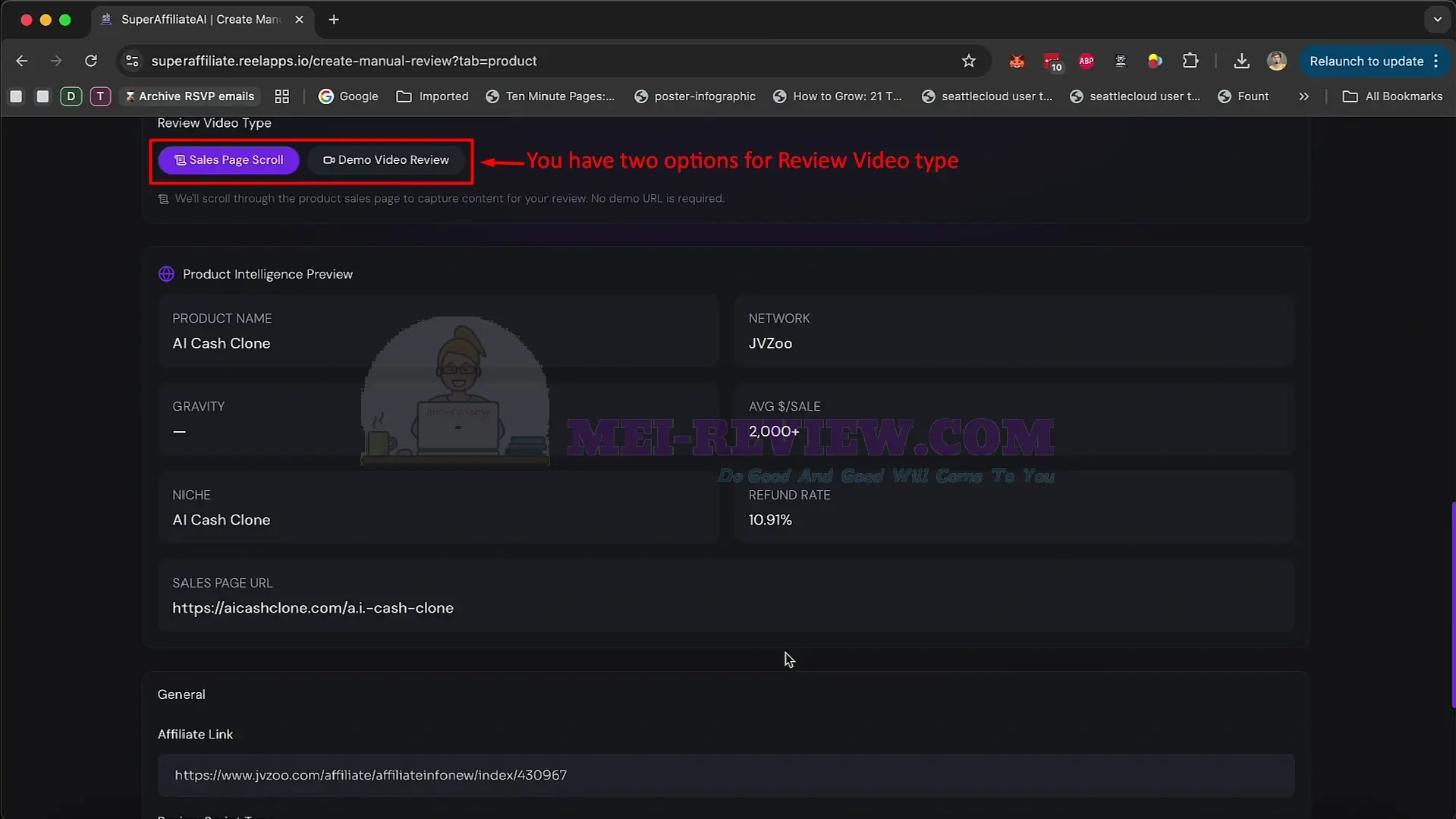Open the Google bookmark
This screenshot has width=1456, height=819.
point(348,96)
